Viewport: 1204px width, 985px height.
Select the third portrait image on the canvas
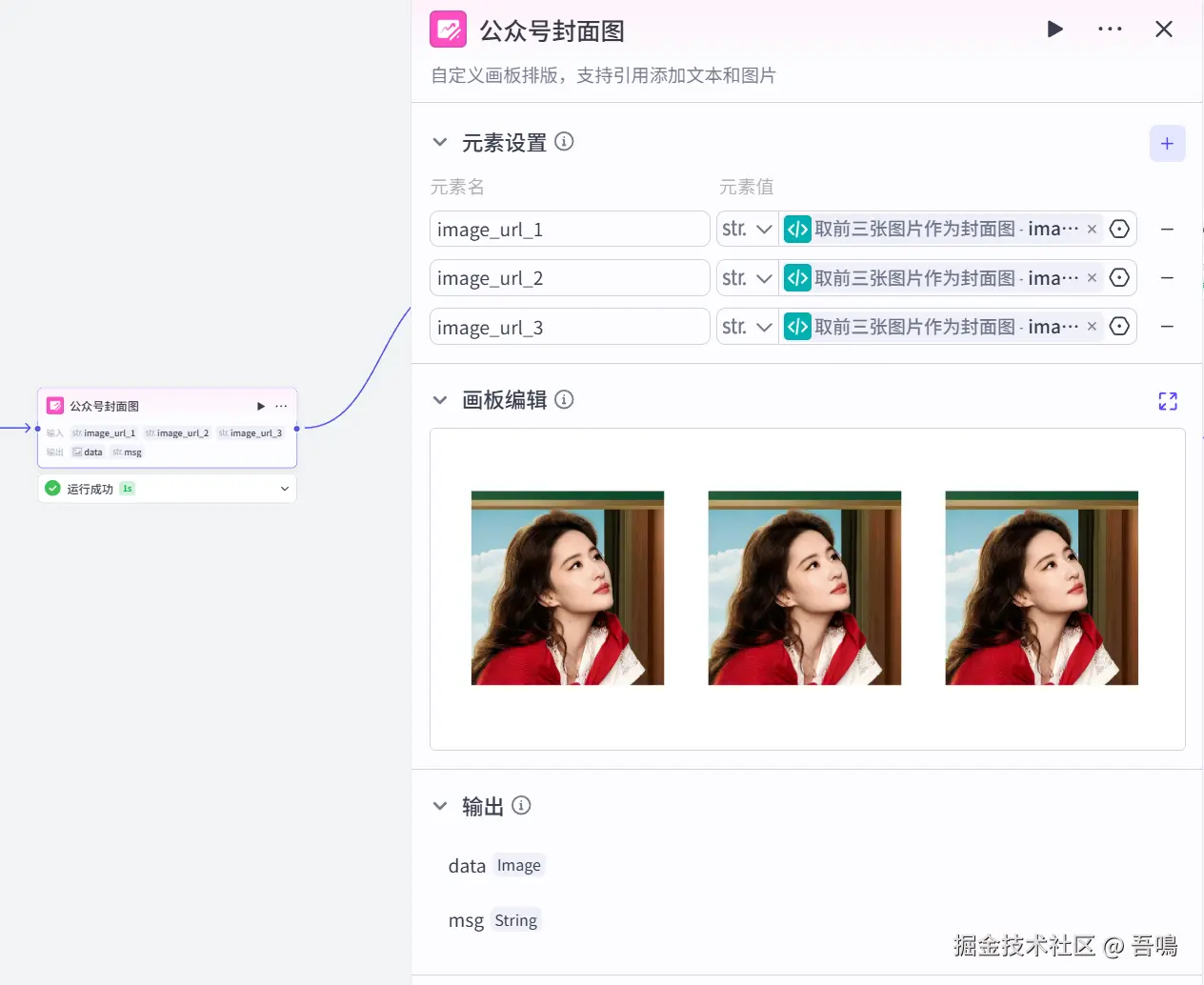[x=1042, y=588]
